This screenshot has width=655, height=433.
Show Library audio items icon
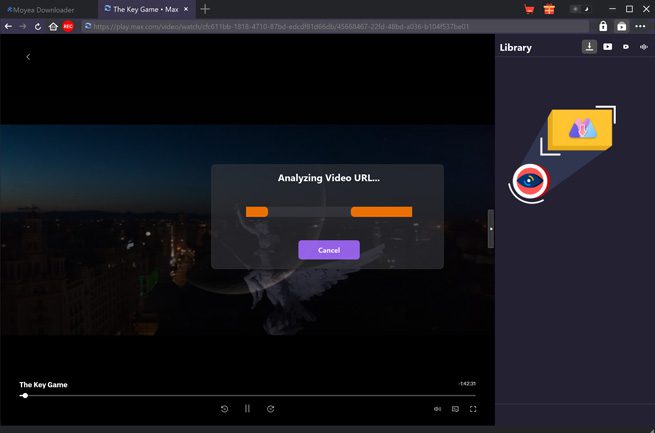(643, 47)
